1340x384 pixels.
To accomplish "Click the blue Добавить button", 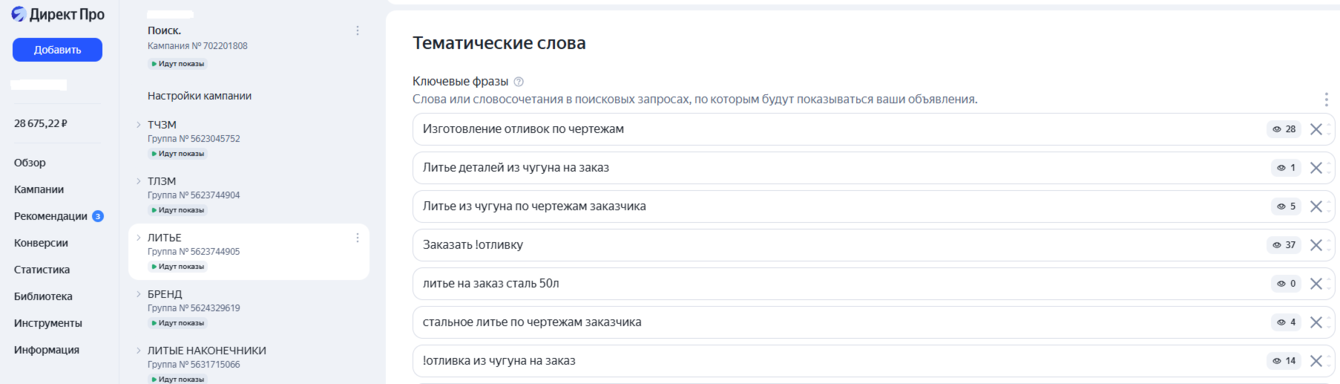I will [x=57, y=50].
